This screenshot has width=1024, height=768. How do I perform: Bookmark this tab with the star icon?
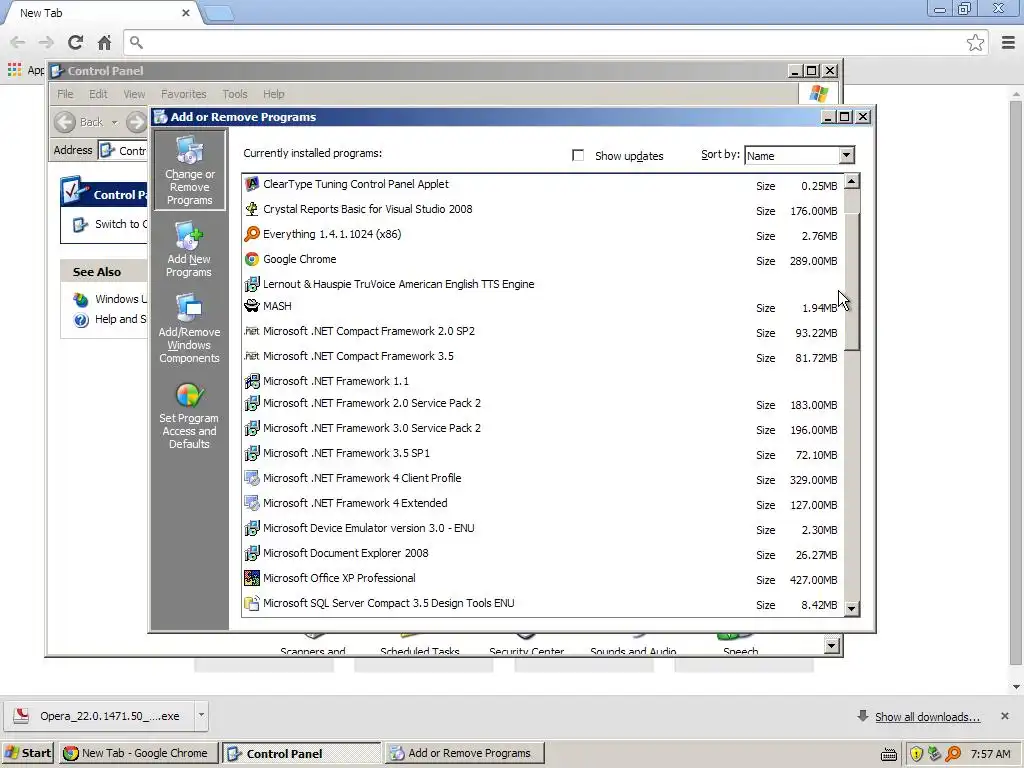tap(975, 42)
